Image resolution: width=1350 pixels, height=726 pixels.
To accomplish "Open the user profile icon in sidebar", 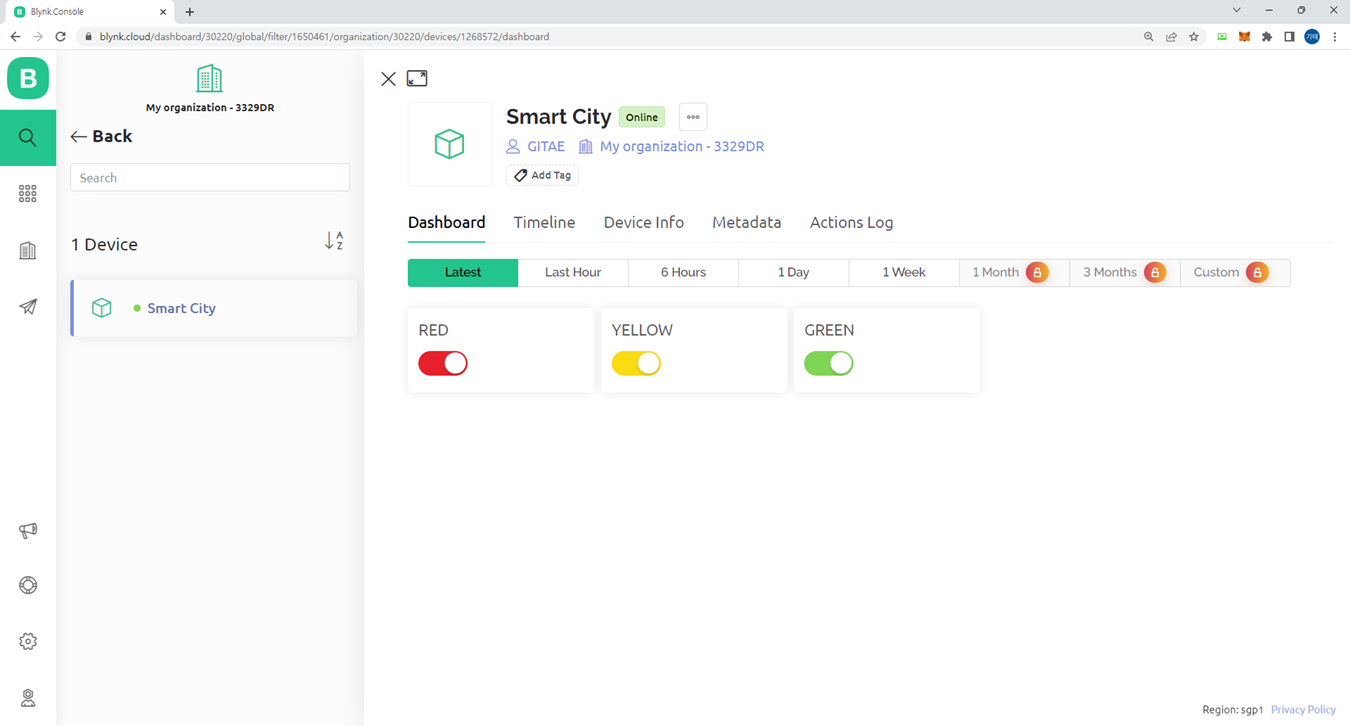I will click(28, 698).
